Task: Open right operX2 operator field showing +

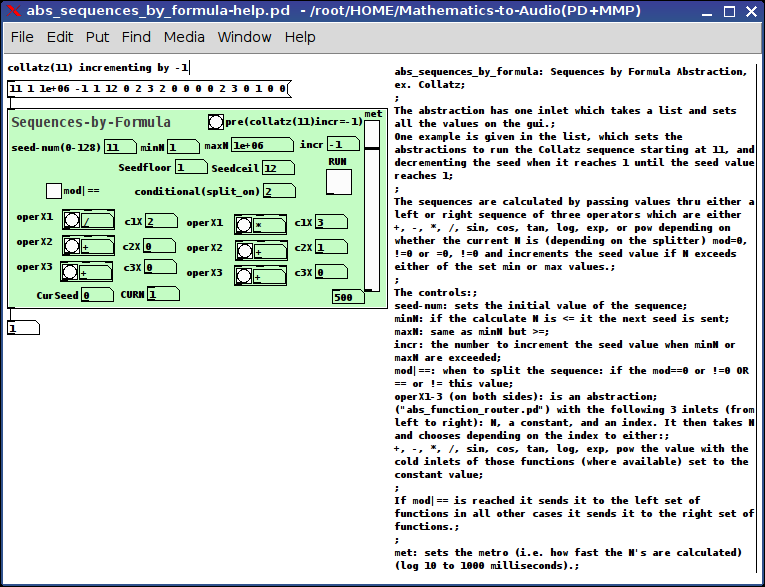Action: [270, 252]
